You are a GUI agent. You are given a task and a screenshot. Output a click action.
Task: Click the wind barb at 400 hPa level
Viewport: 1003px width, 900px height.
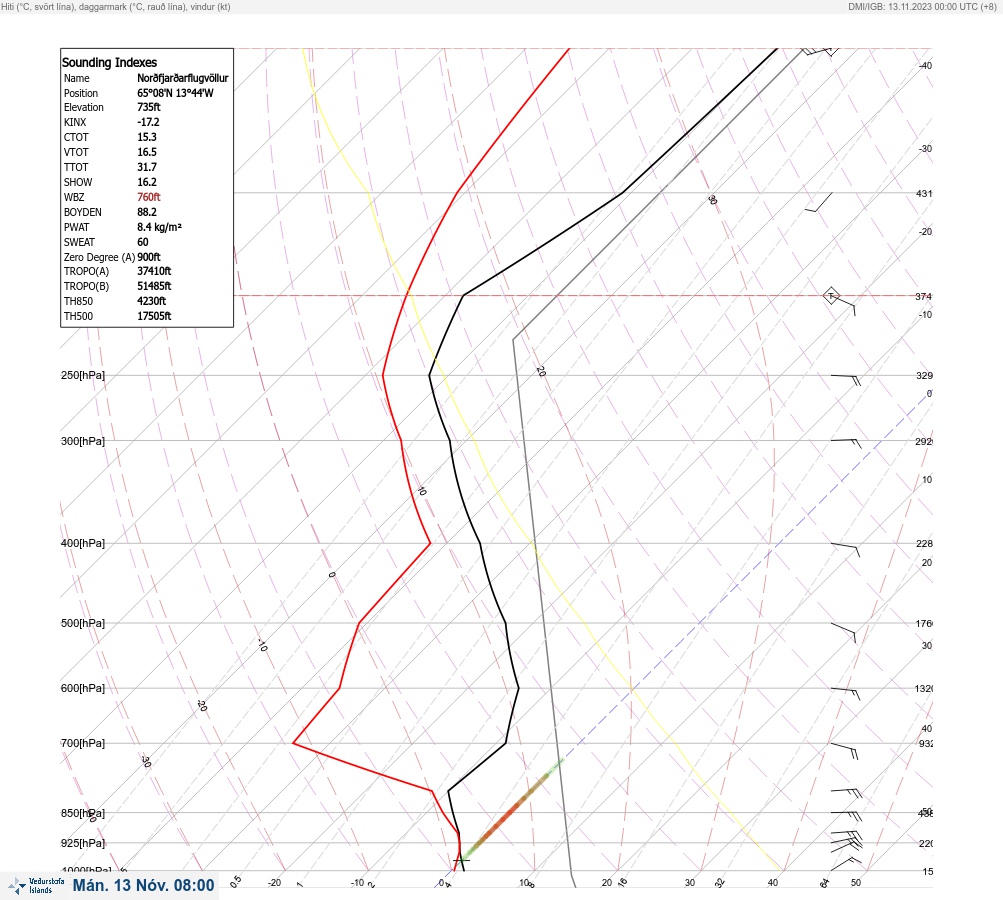tap(845, 549)
